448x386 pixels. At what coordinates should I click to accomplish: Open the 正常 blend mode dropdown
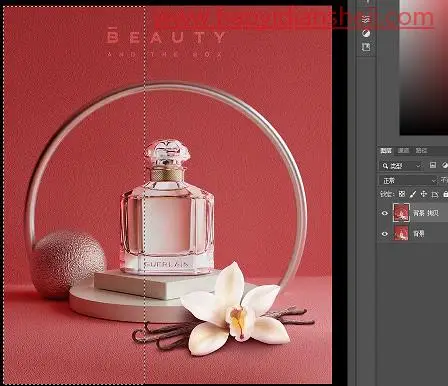(x=408, y=180)
